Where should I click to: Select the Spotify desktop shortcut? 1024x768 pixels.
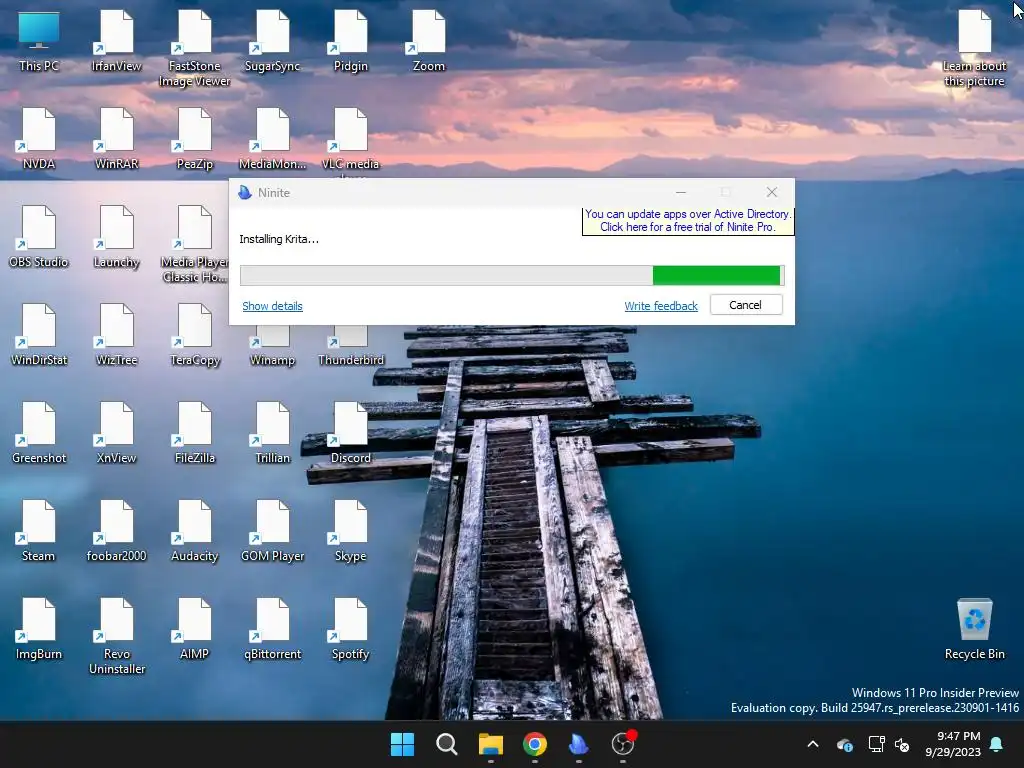tap(351, 628)
